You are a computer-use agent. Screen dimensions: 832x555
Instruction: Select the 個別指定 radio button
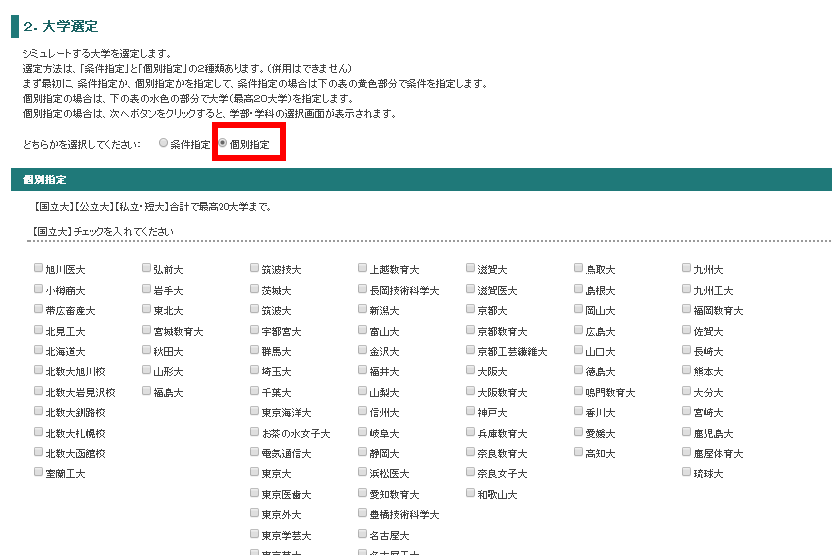(223, 143)
